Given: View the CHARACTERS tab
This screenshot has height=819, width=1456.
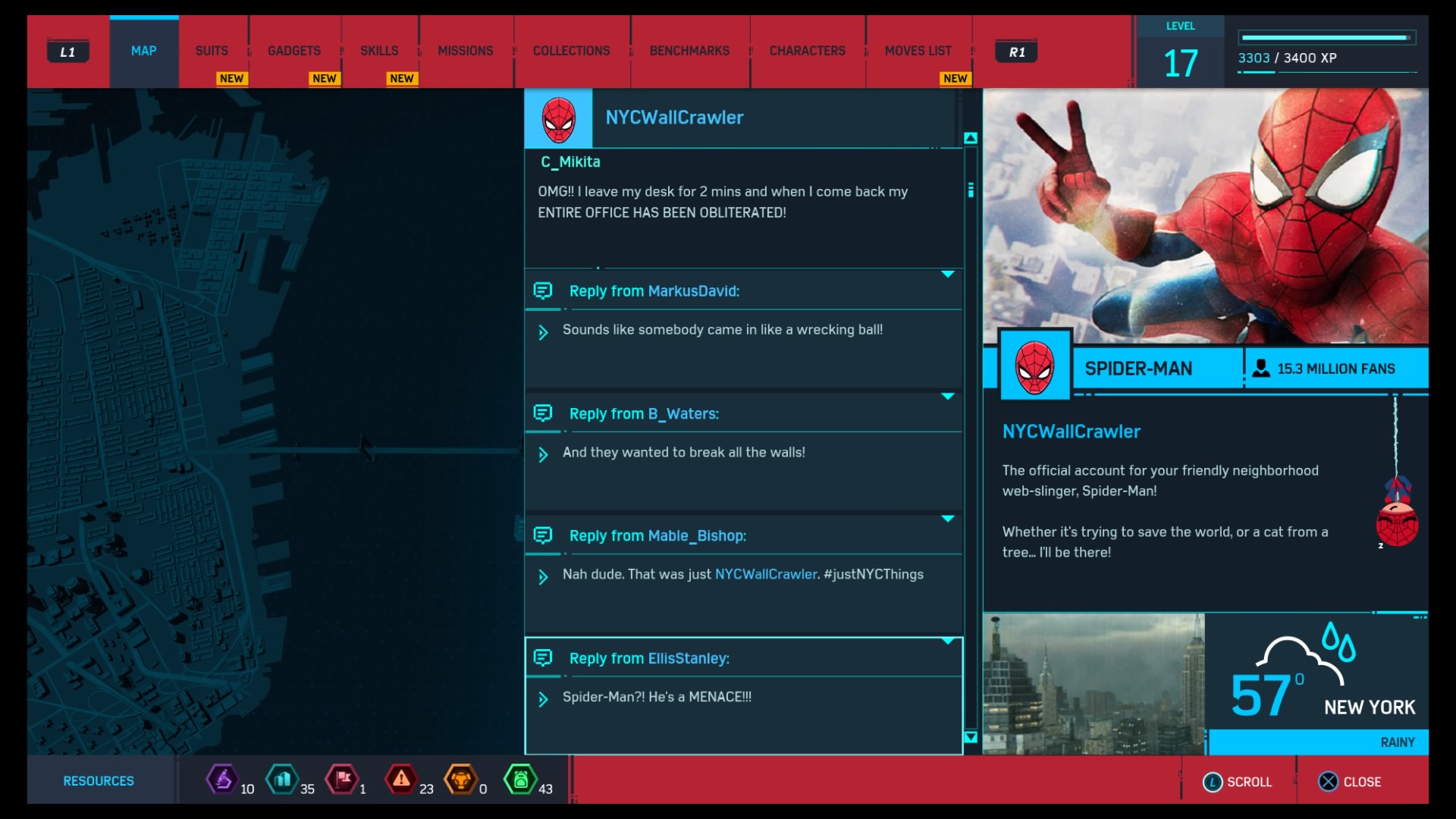Looking at the screenshot, I should click(x=808, y=51).
